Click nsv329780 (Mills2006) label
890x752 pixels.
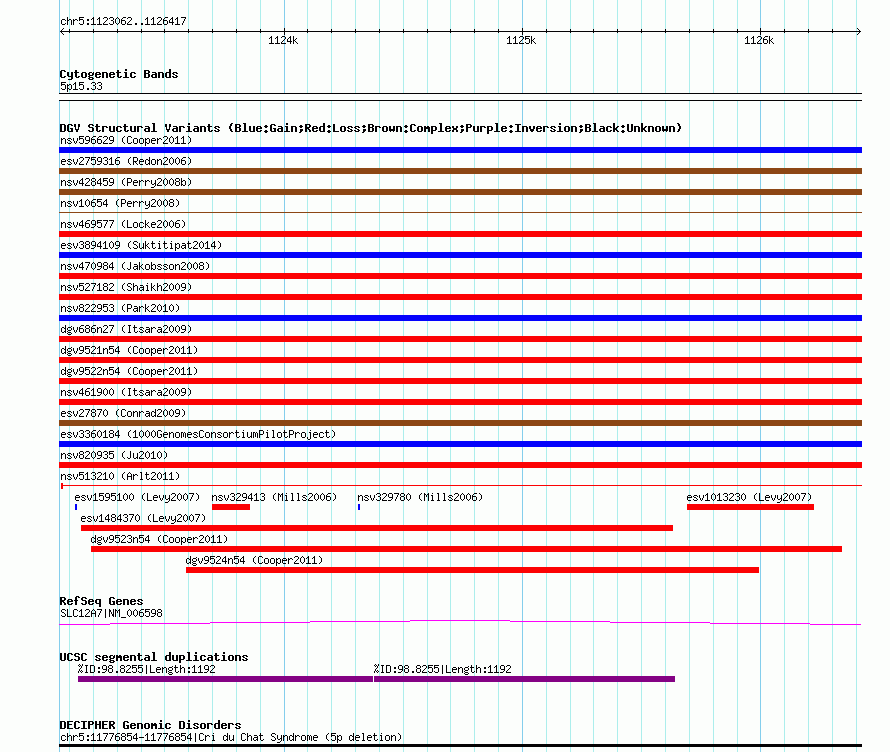(420, 497)
